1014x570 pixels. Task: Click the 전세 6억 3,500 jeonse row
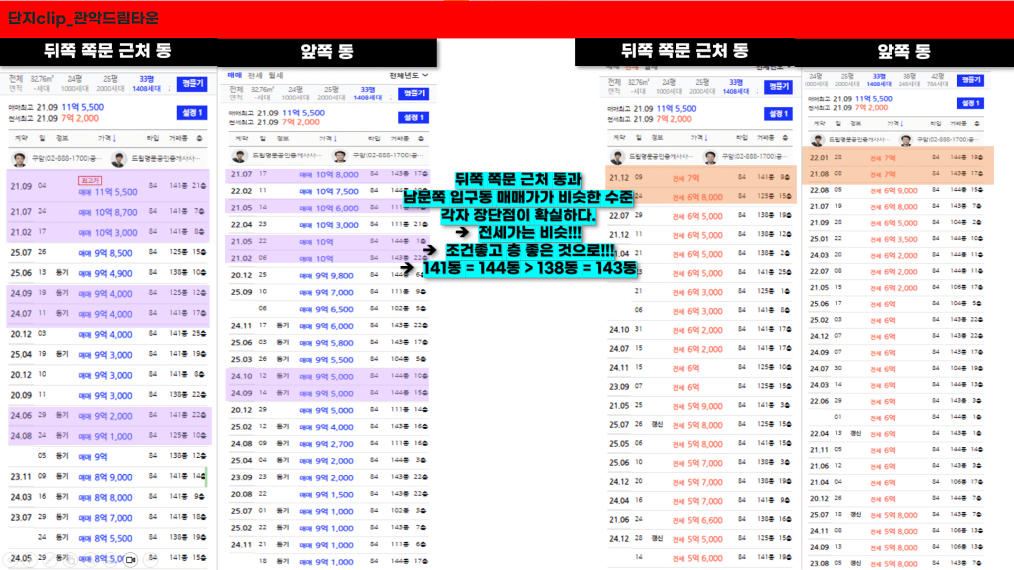pyautogui.click(x=897, y=239)
